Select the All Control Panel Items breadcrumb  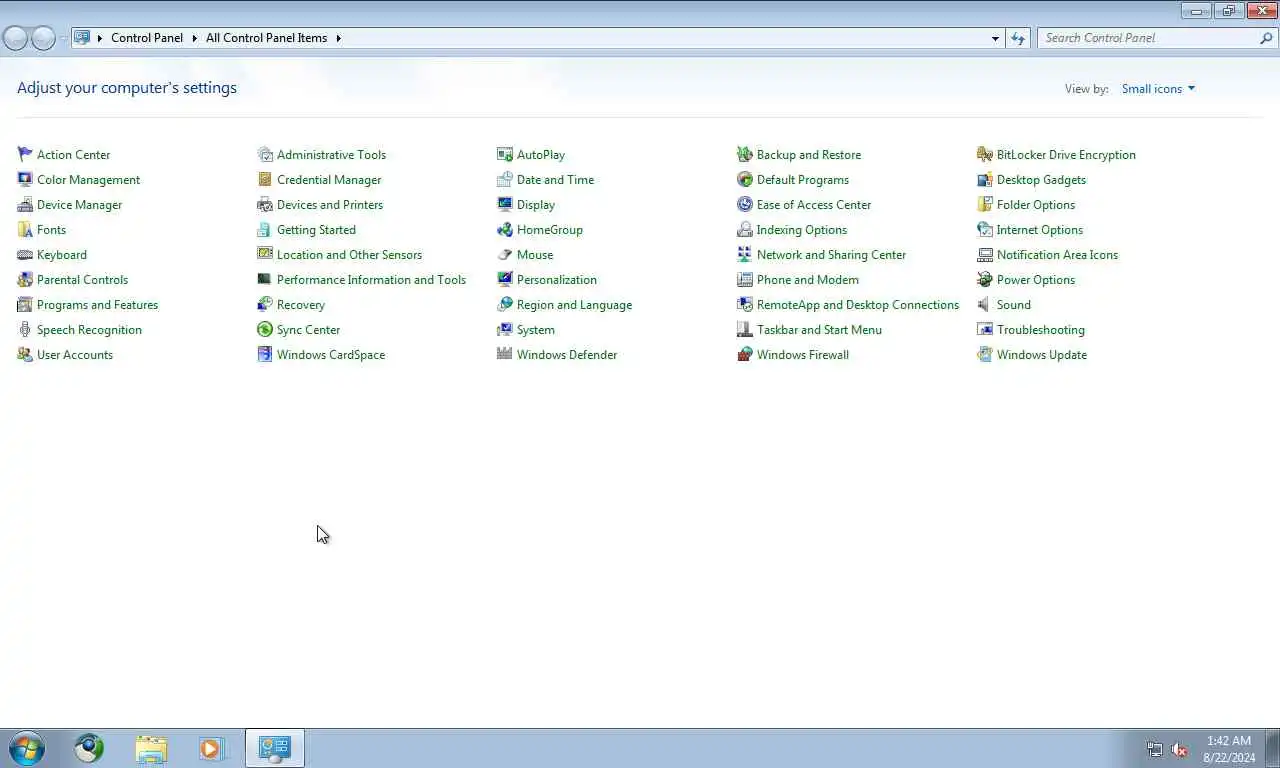266,38
